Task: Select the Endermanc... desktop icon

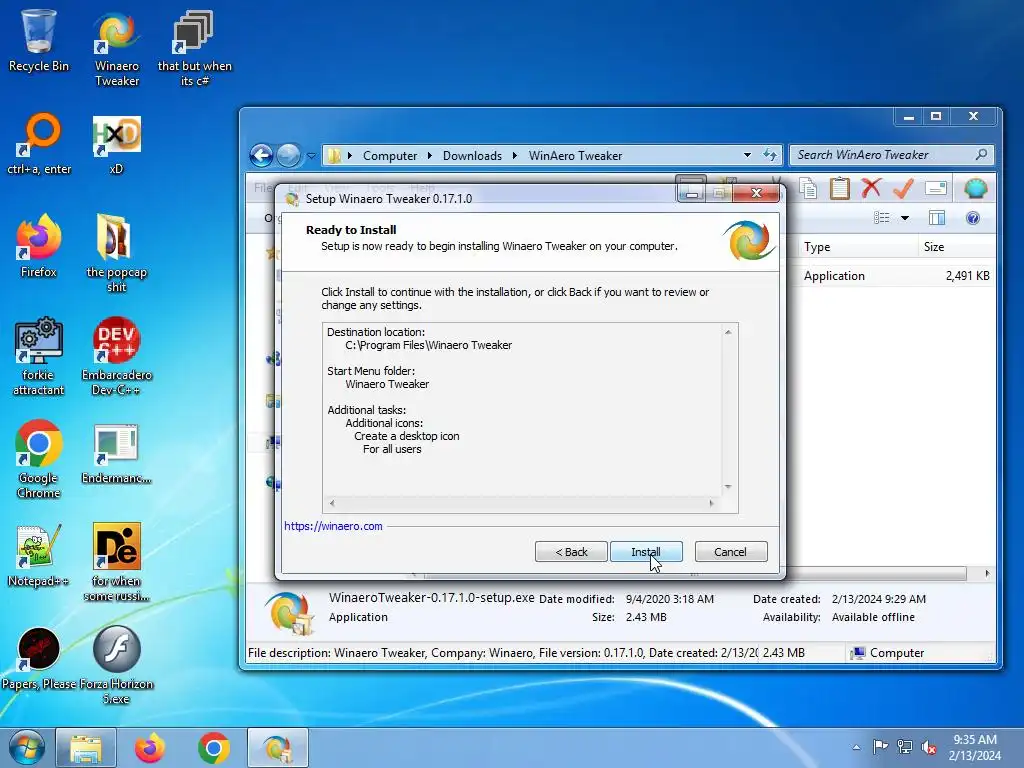Action: coord(116,453)
